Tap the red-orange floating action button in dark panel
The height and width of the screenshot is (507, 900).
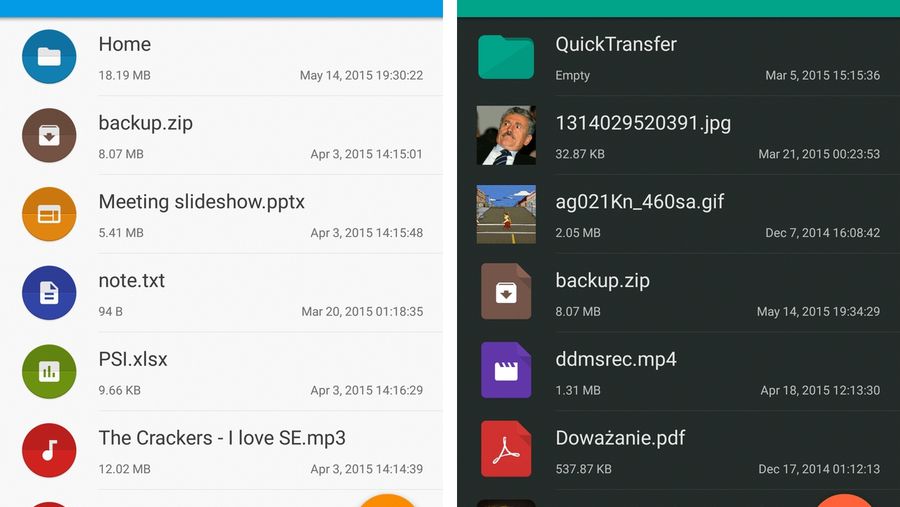(843, 500)
